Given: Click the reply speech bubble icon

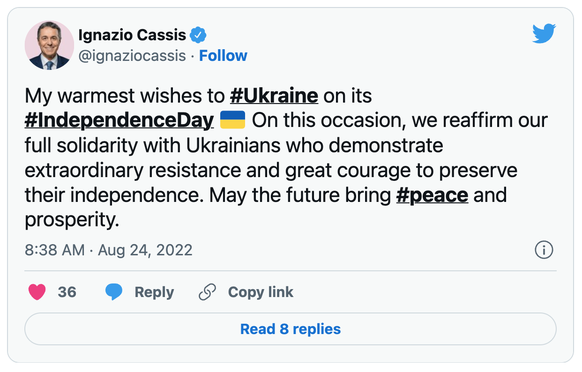Looking at the screenshot, I should [x=114, y=292].
